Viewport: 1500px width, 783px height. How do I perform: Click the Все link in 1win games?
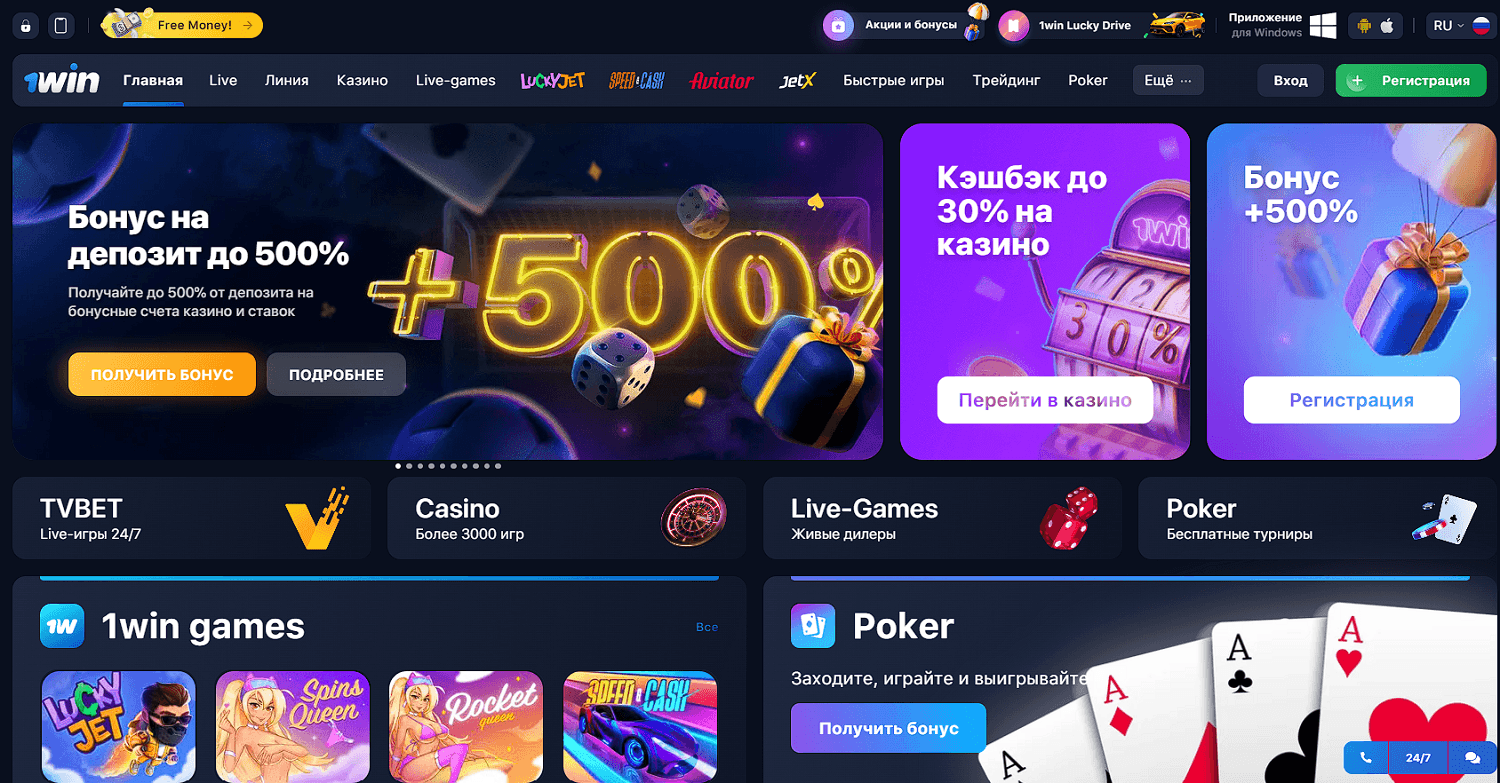pos(707,627)
